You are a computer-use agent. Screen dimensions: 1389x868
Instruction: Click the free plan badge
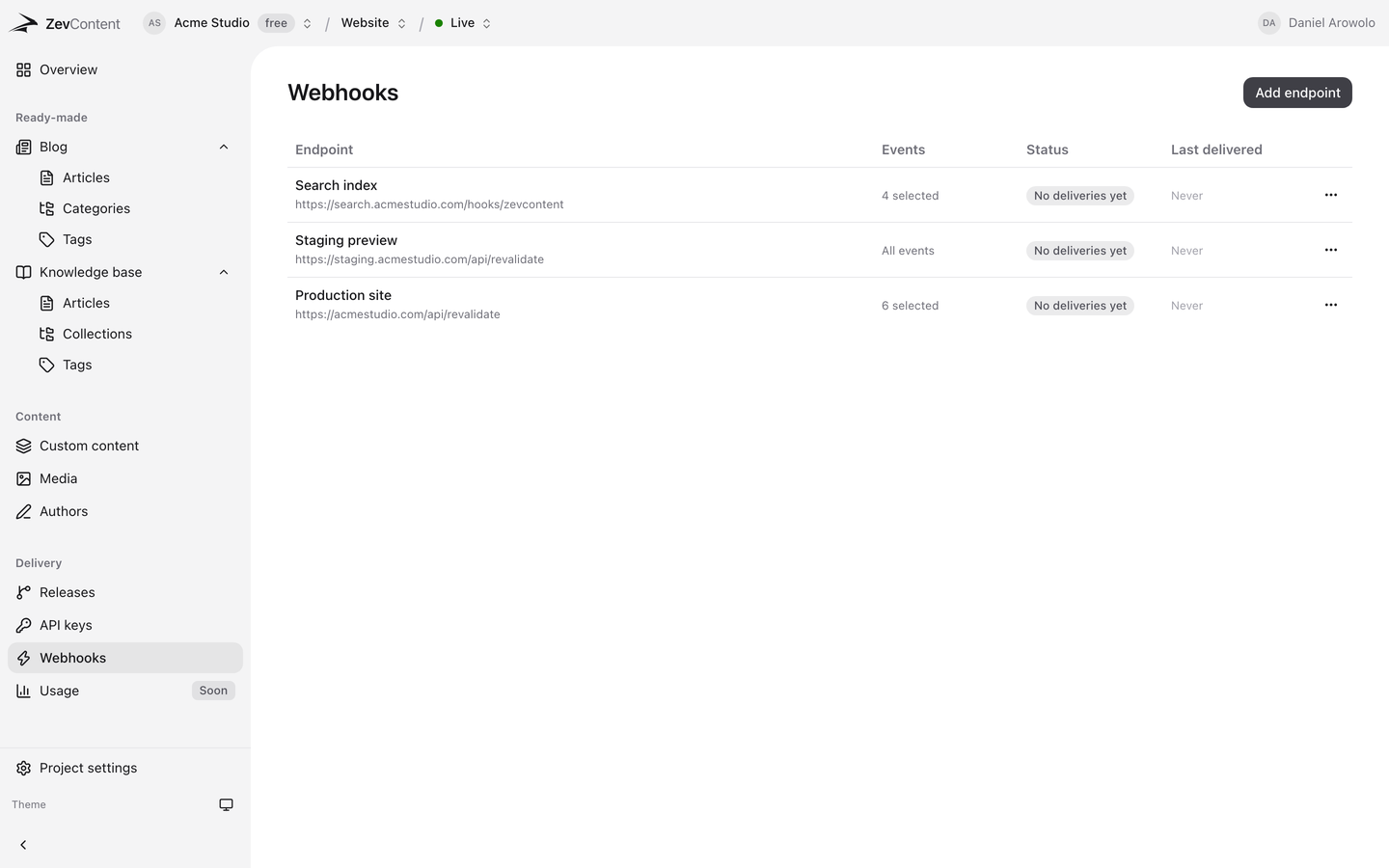pos(276,23)
